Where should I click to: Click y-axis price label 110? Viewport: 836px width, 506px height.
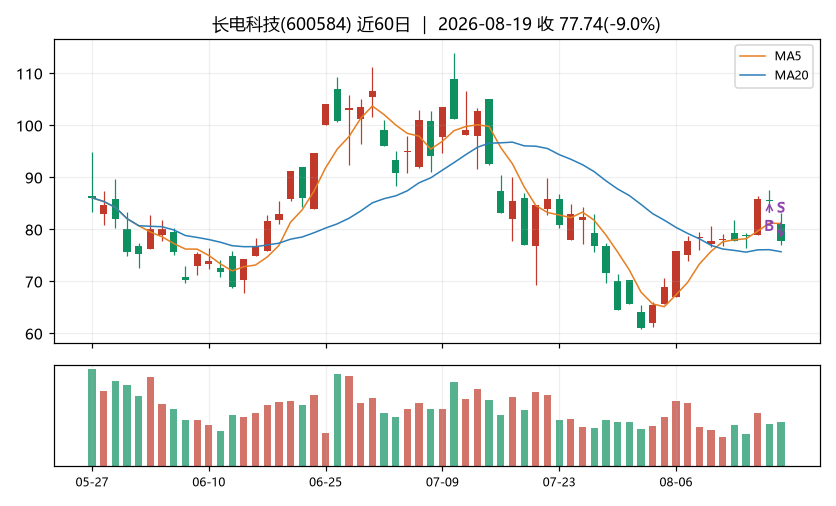click(29, 74)
